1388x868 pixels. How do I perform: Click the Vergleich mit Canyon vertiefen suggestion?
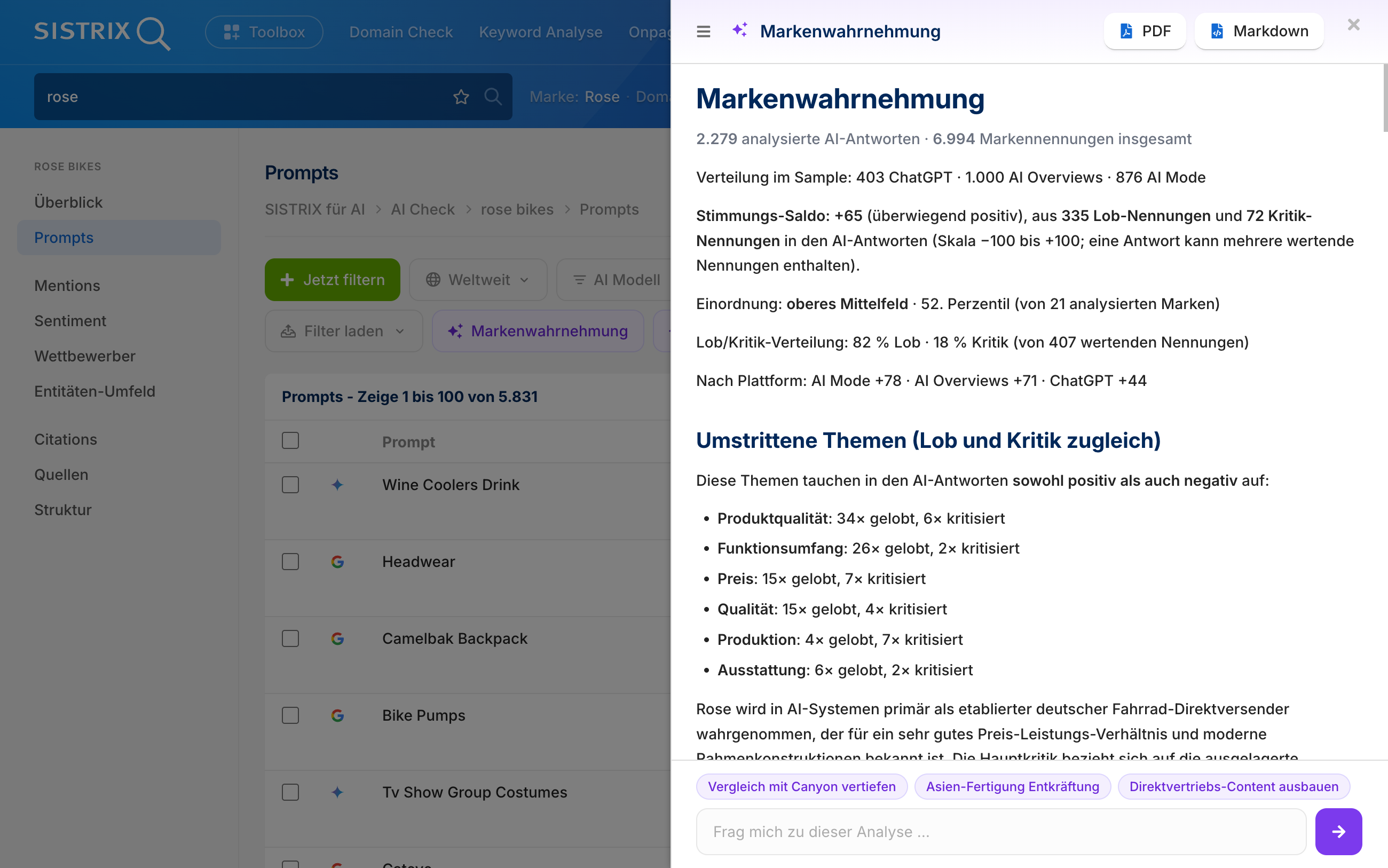coord(802,786)
